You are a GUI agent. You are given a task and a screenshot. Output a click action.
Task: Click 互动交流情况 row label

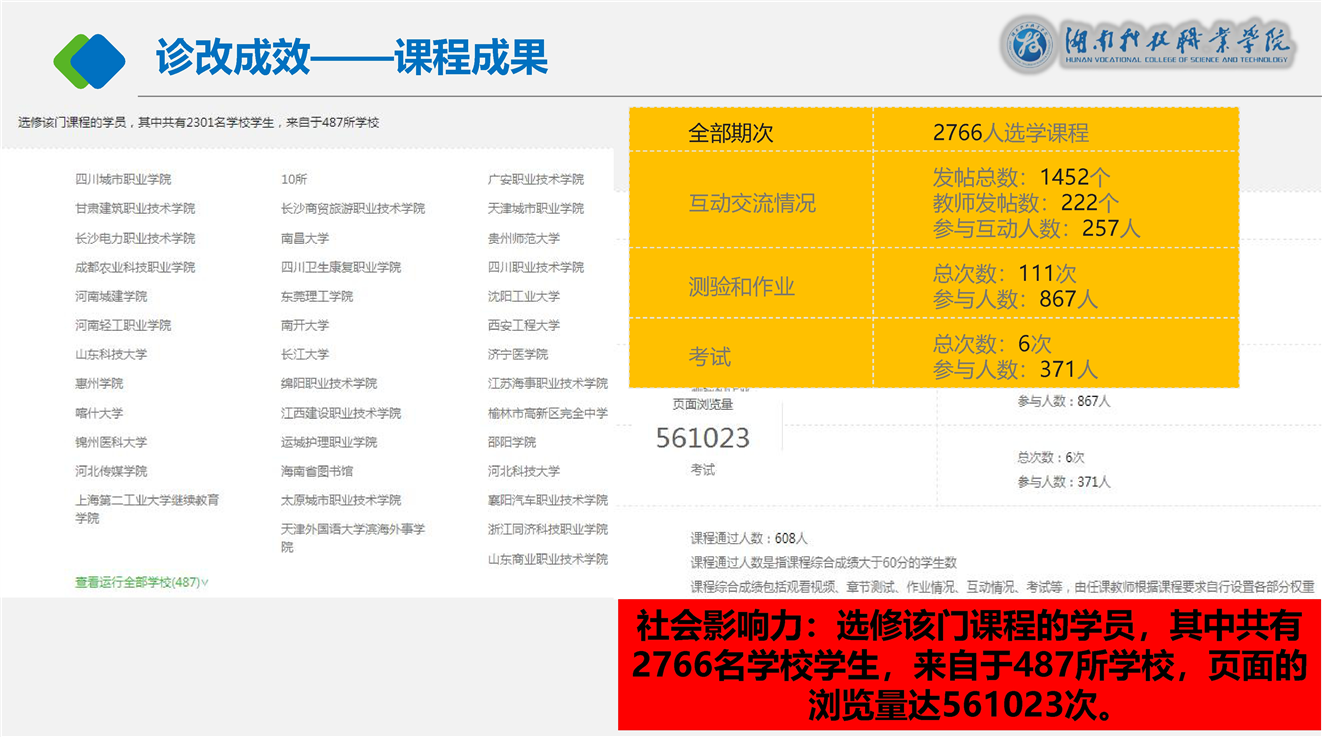[752, 203]
